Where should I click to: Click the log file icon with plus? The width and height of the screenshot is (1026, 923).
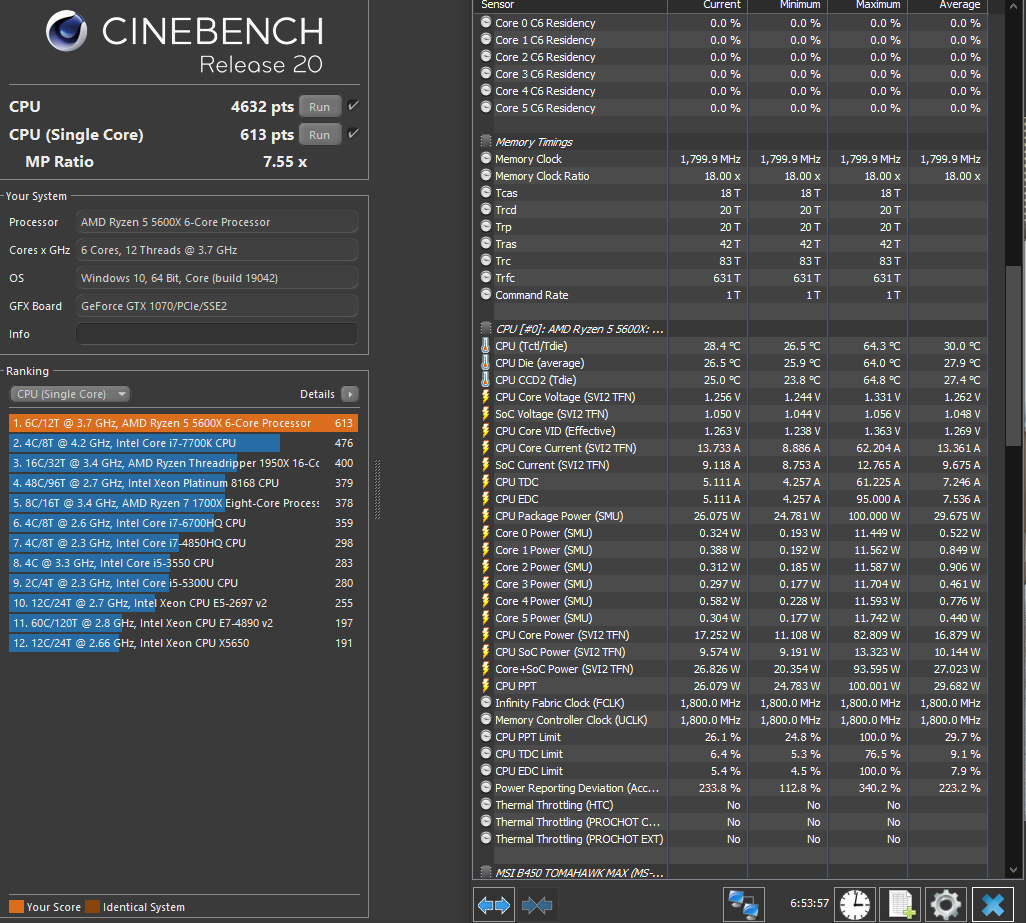click(x=902, y=904)
